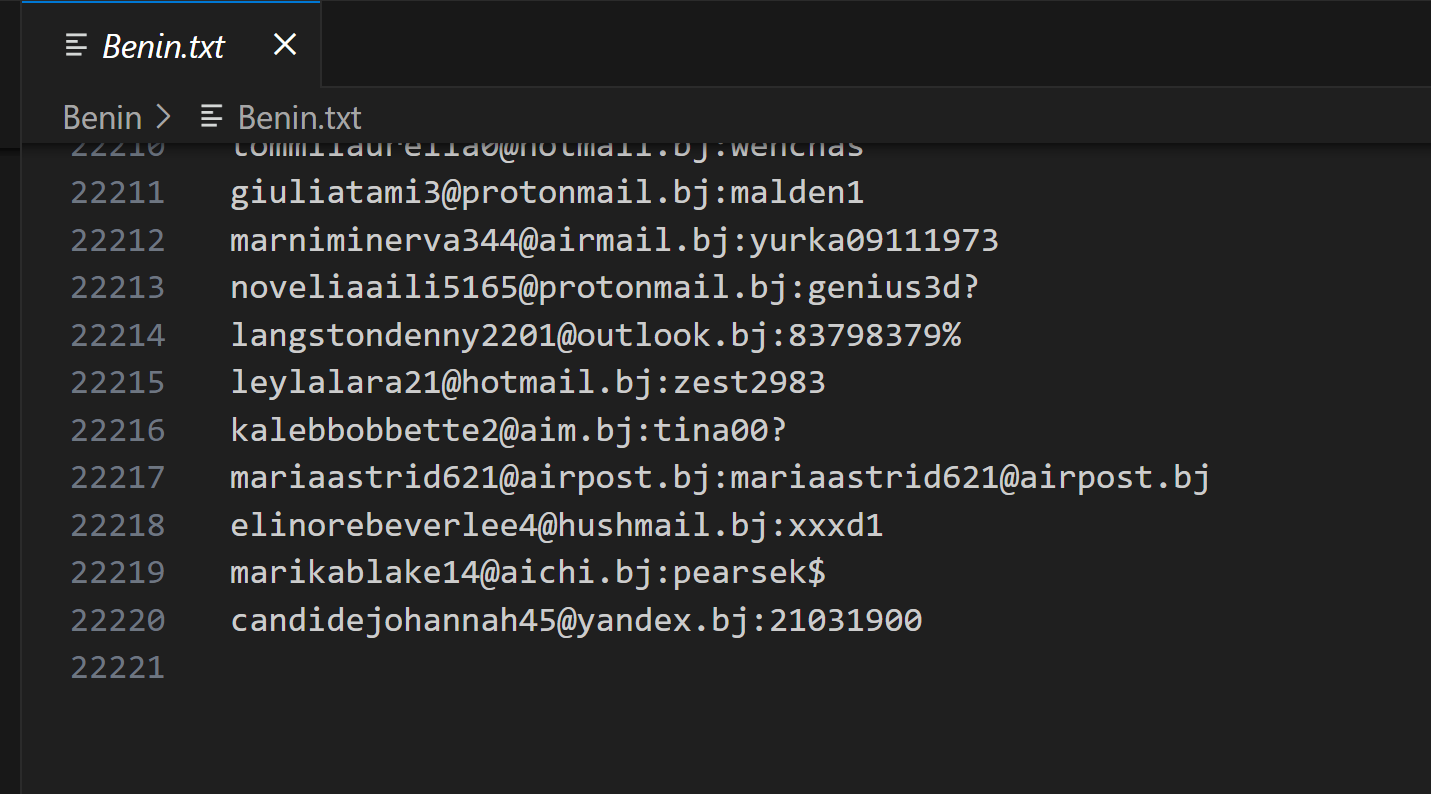Open the Benin.txt breadcrumb item
This screenshot has height=794, width=1431.
pyautogui.click(x=299, y=117)
